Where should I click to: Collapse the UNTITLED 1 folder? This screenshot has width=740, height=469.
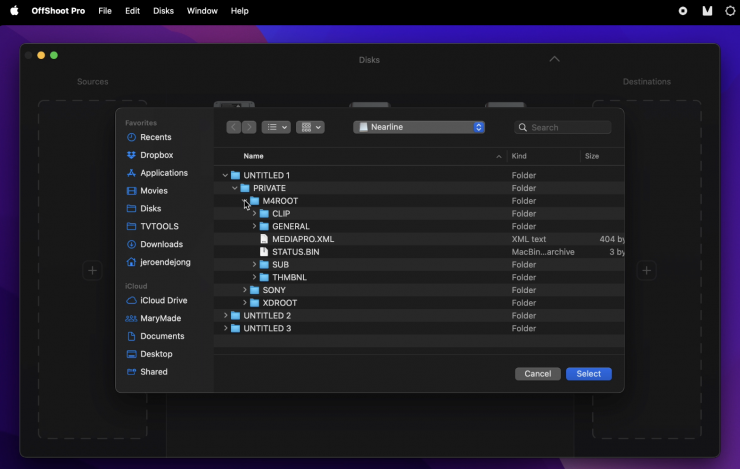pyautogui.click(x=225, y=176)
